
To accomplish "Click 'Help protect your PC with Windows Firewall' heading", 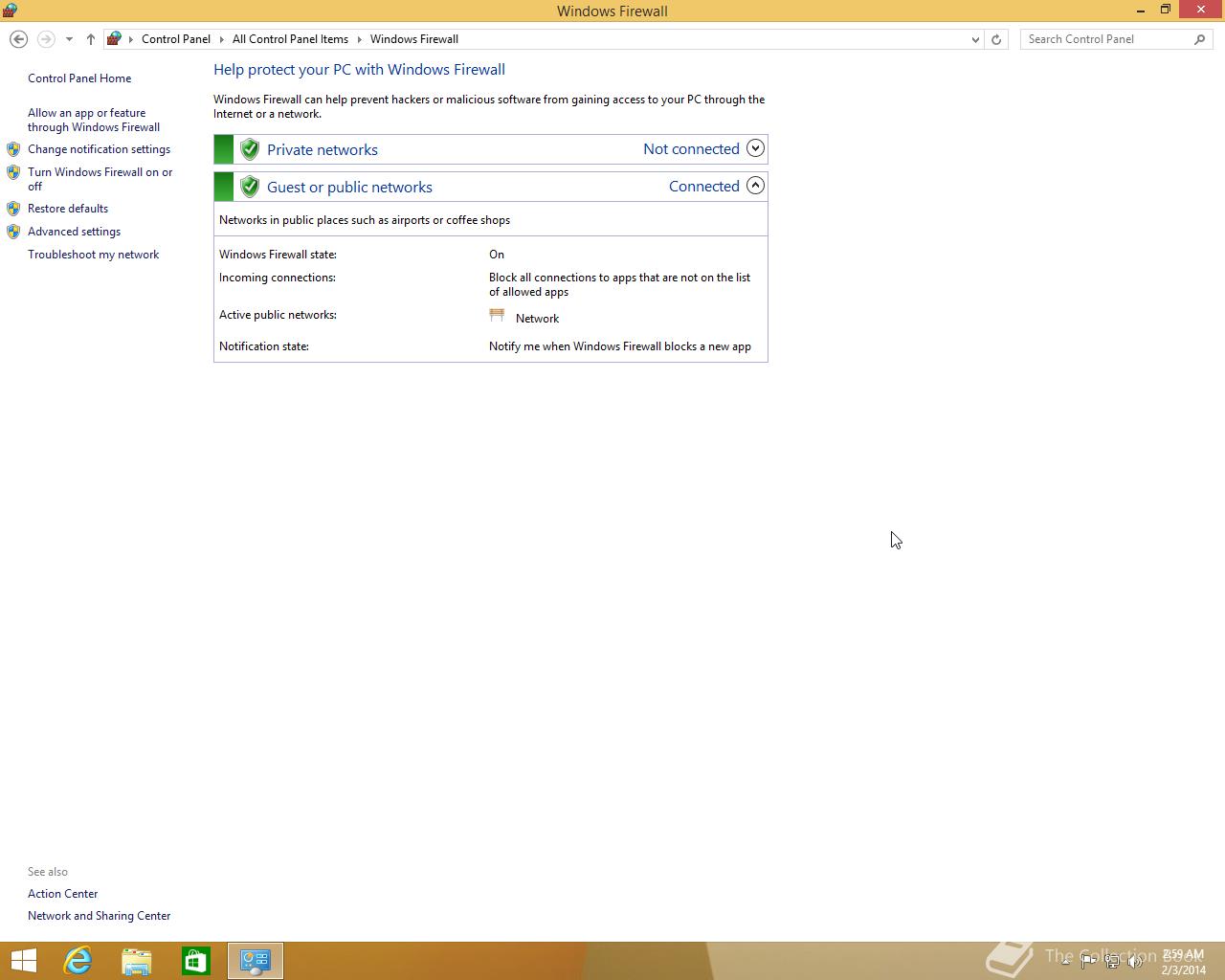I will click(359, 70).
